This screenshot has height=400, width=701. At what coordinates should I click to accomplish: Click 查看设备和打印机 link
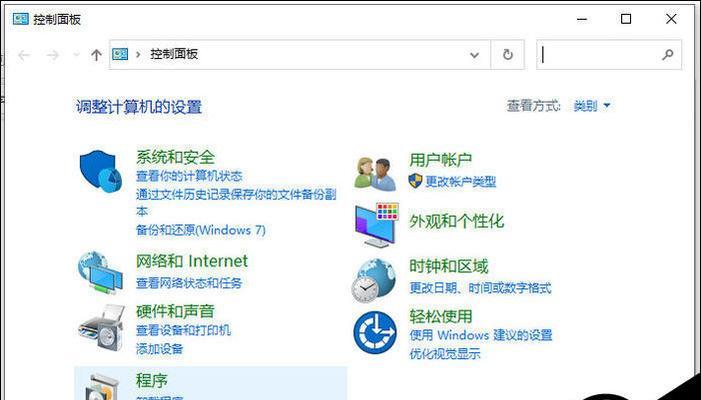point(183,330)
